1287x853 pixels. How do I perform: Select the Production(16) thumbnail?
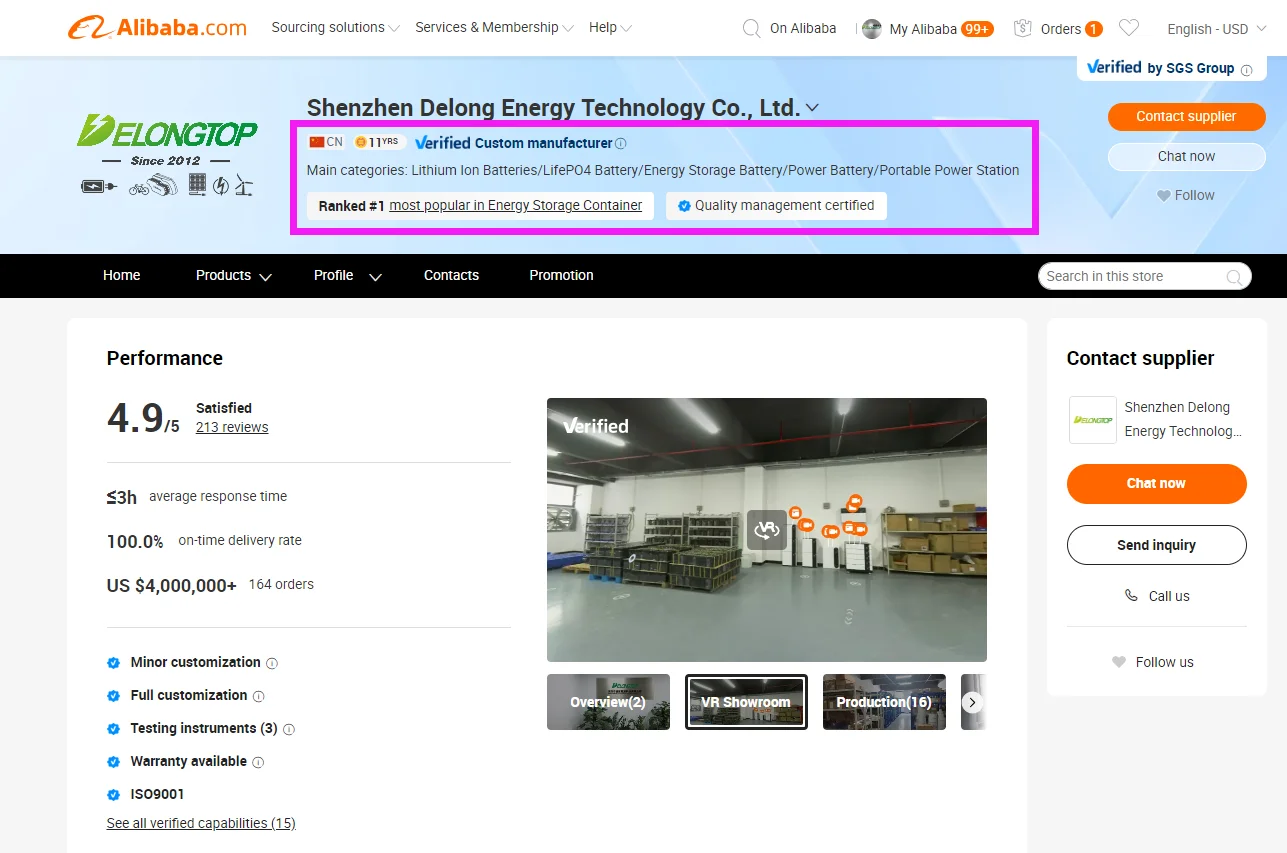(884, 702)
